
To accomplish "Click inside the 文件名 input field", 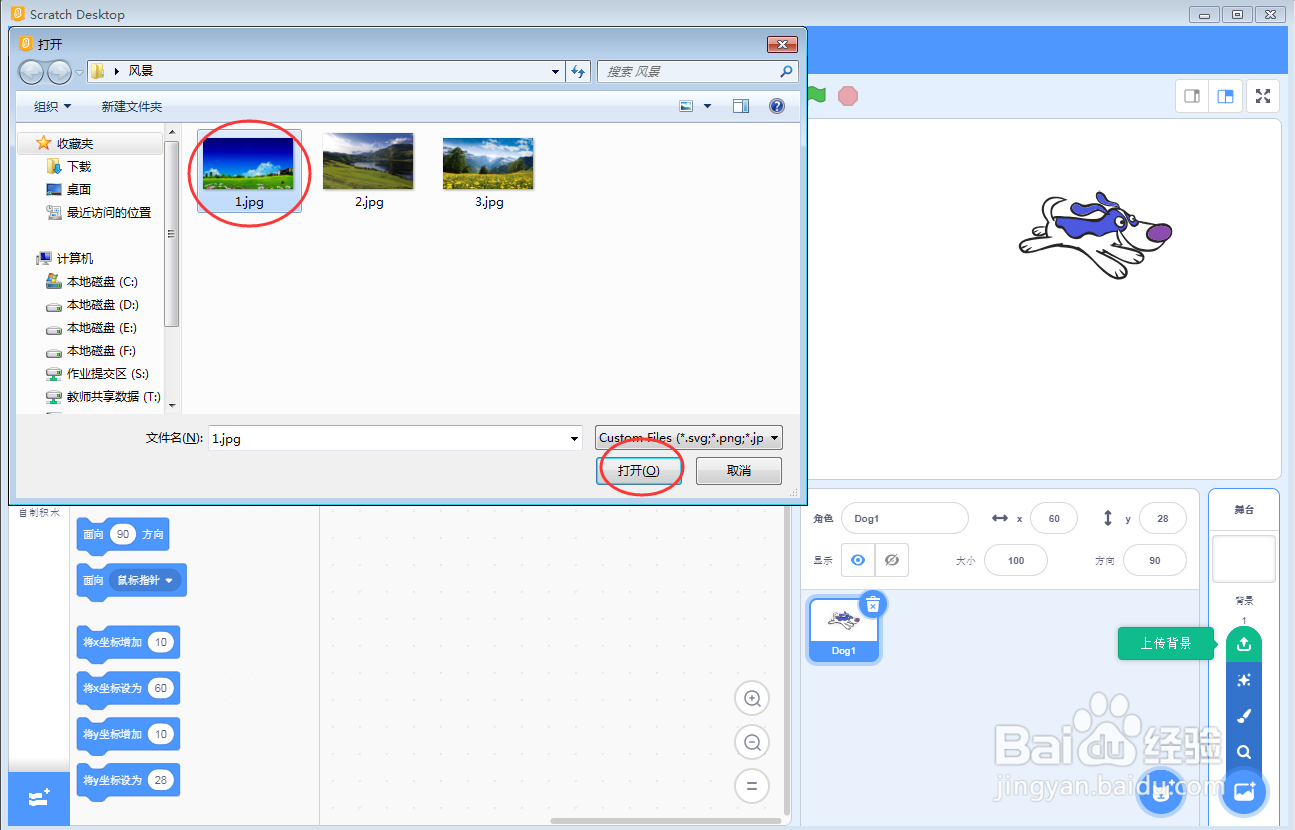I will coord(388,438).
